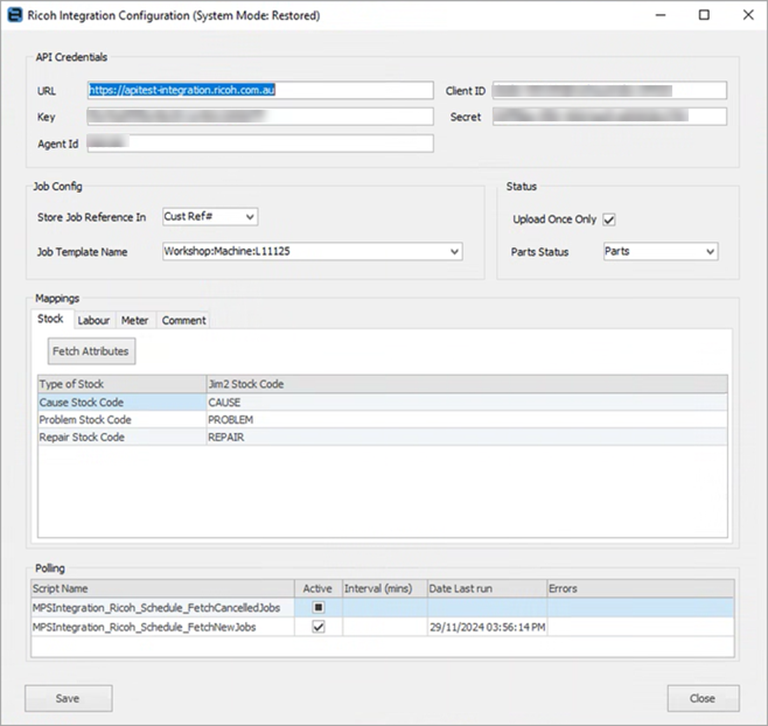Click the Close button at bottom right
This screenshot has height=726, width=768.
point(703,698)
